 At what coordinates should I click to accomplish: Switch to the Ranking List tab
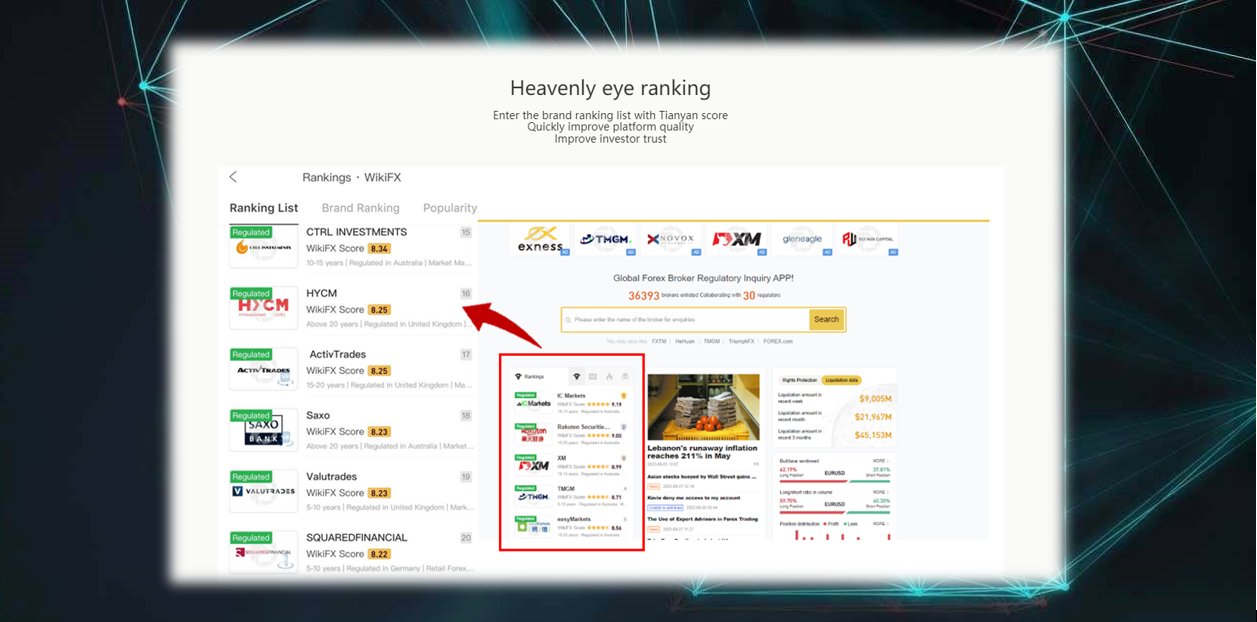pos(264,208)
